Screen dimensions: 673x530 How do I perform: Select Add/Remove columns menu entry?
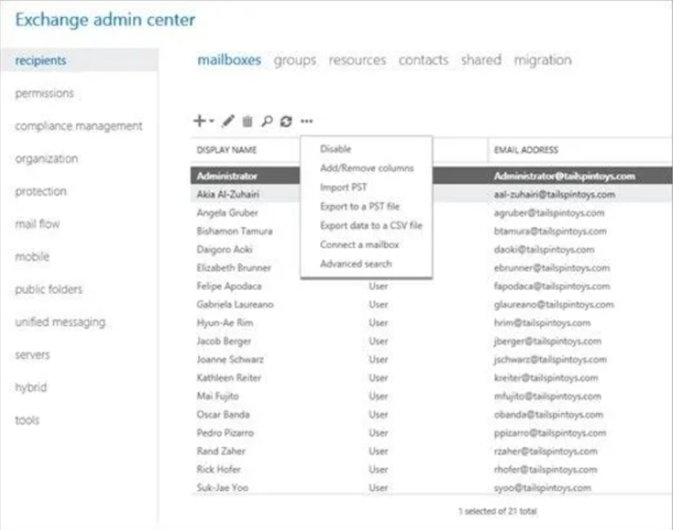(366, 168)
